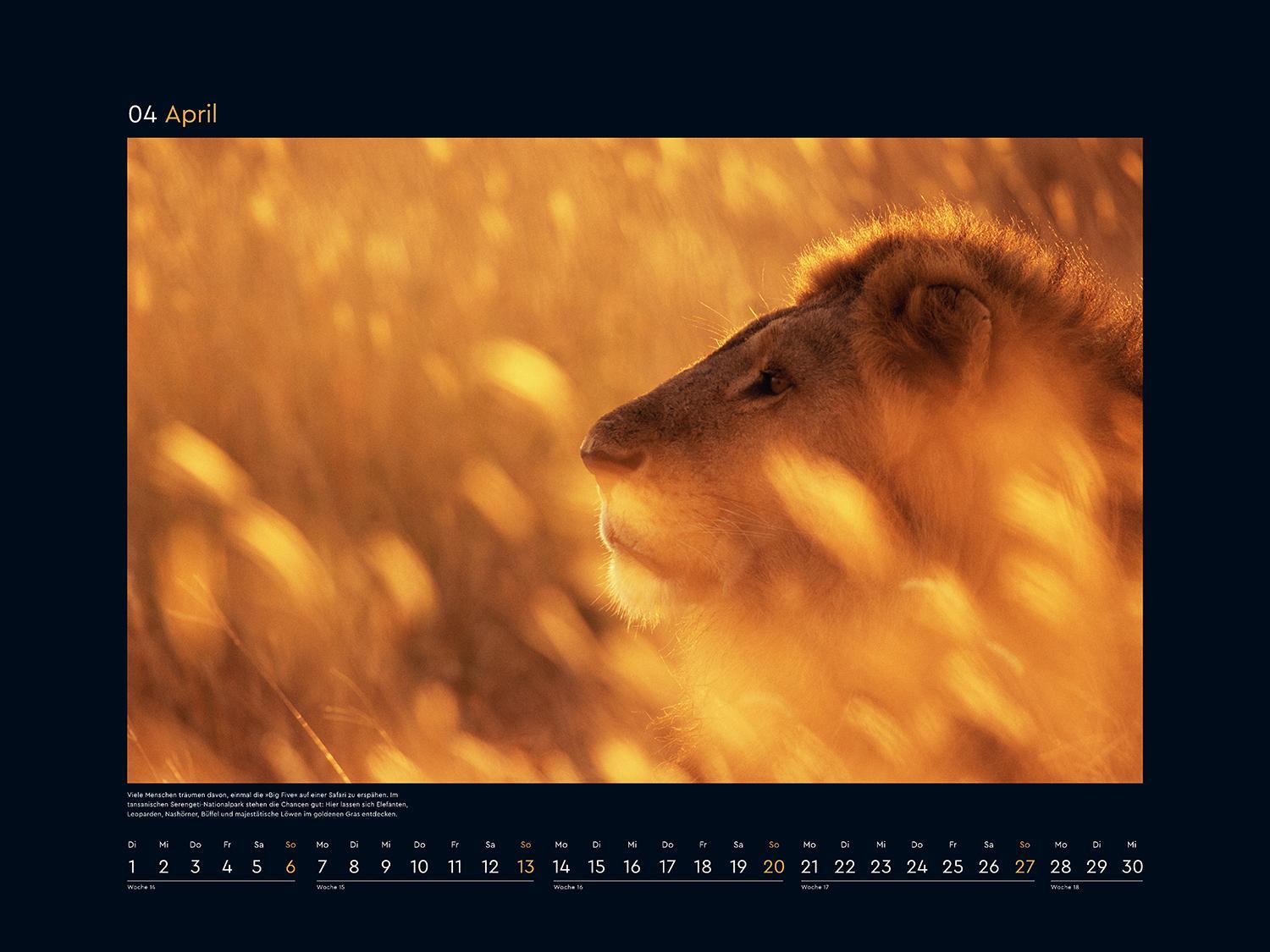Select date 4 in the calendar row
1270x952 pixels.
(227, 867)
